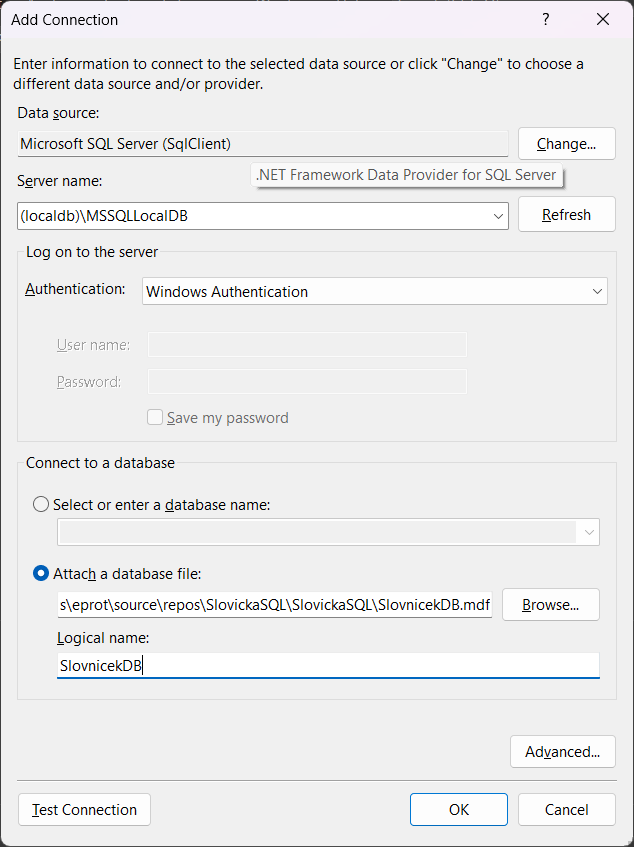634x847 pixels.
Task: Click the Change data source button
Action: coord(566,144)
